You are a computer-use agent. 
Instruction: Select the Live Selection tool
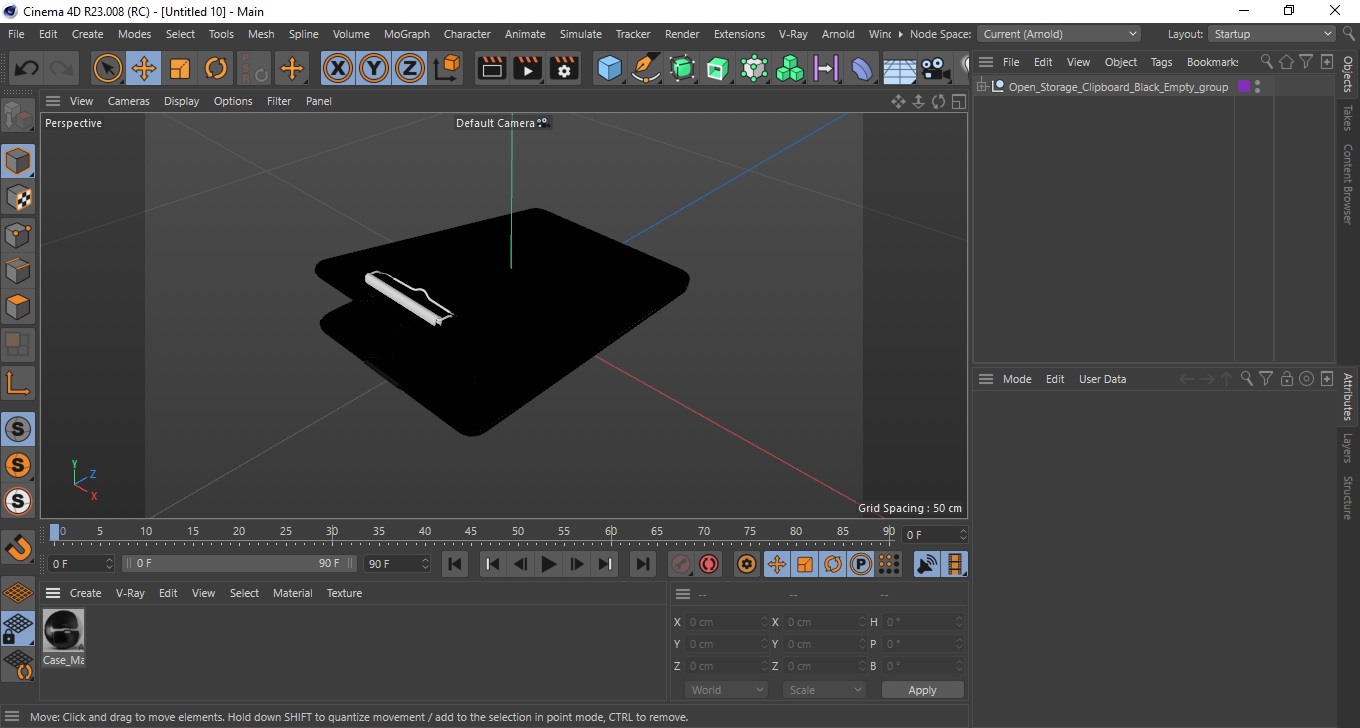[x=107, y=69]
